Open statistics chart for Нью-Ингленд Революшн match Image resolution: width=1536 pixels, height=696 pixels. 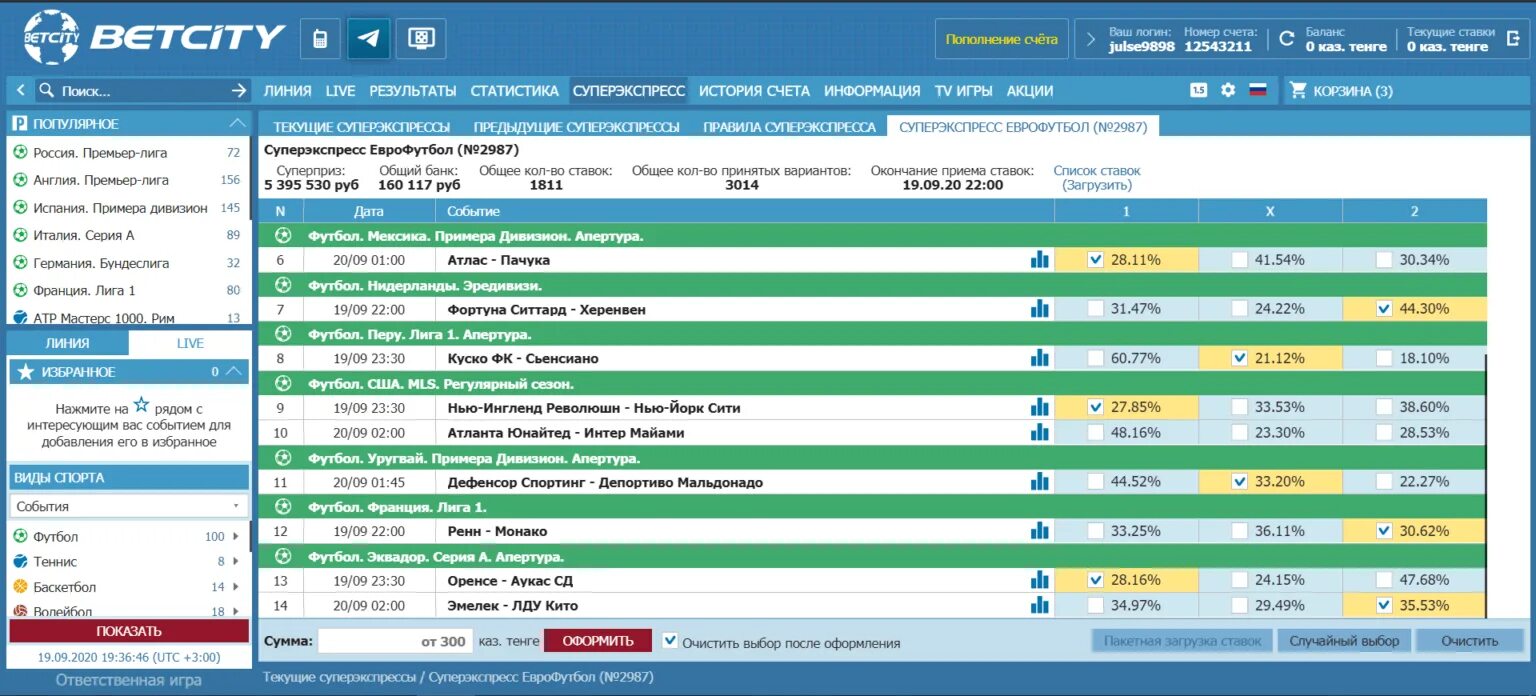tap(1040, 407)
